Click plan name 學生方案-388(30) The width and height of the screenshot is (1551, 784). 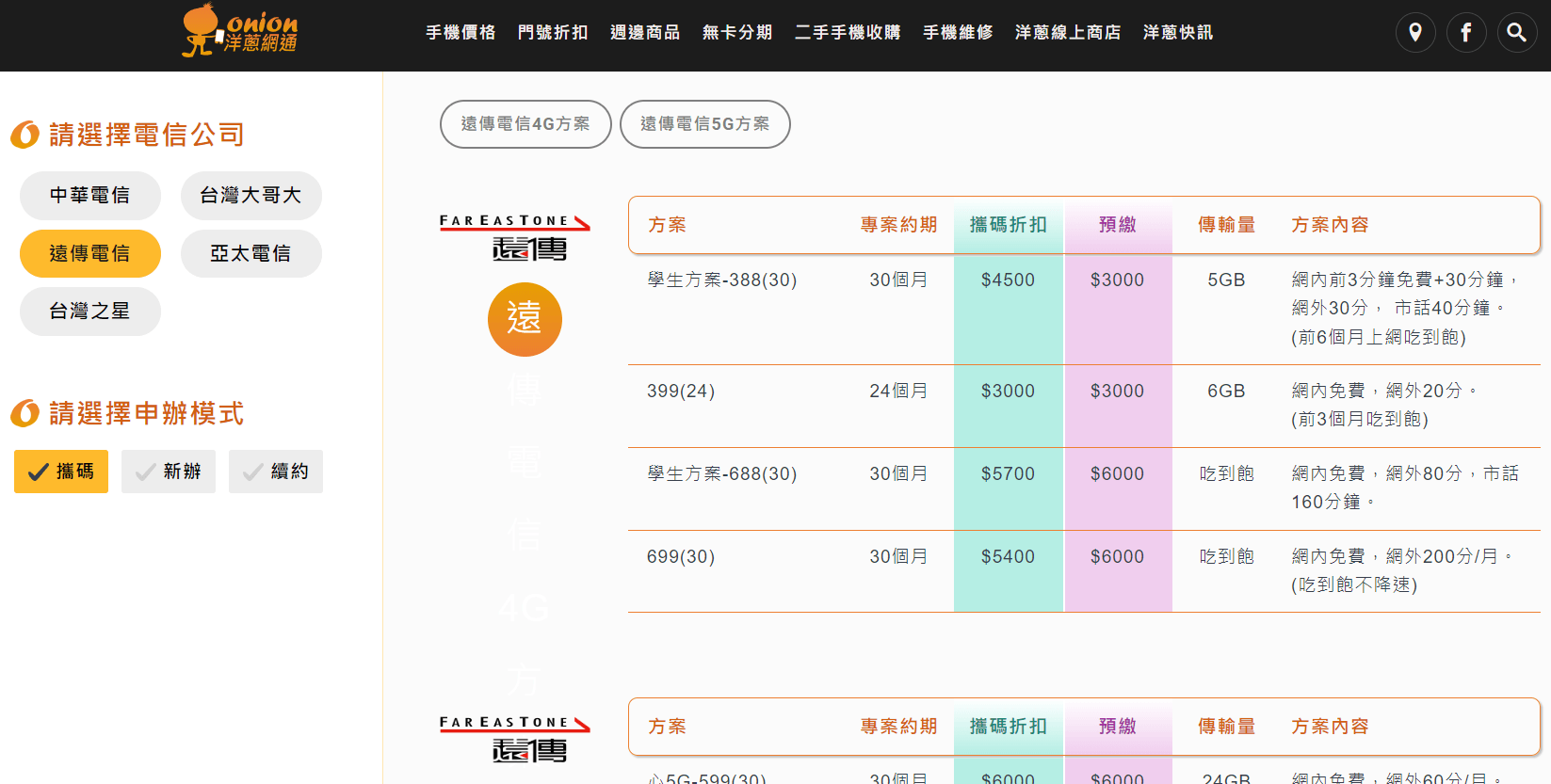point(722,280)
